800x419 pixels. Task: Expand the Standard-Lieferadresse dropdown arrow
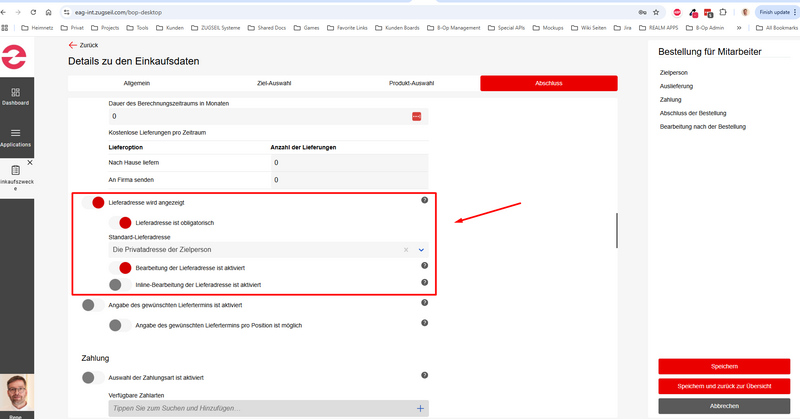(x=421, y=249)
